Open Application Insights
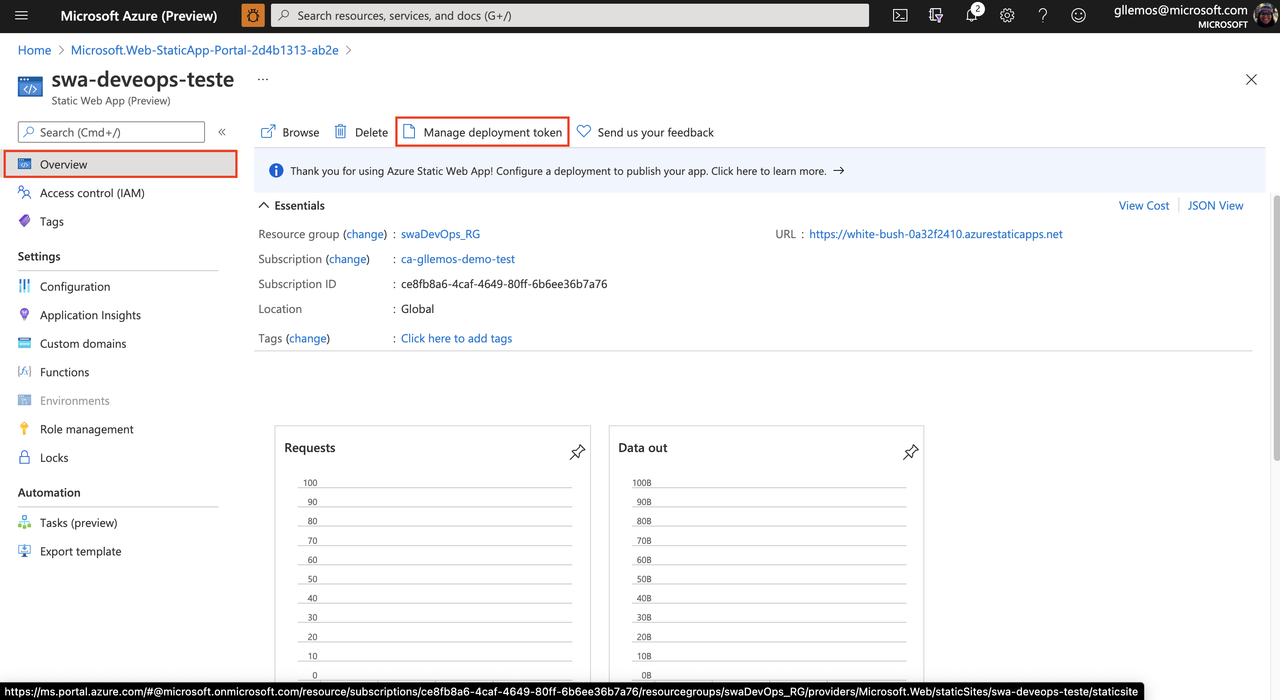 90,315
